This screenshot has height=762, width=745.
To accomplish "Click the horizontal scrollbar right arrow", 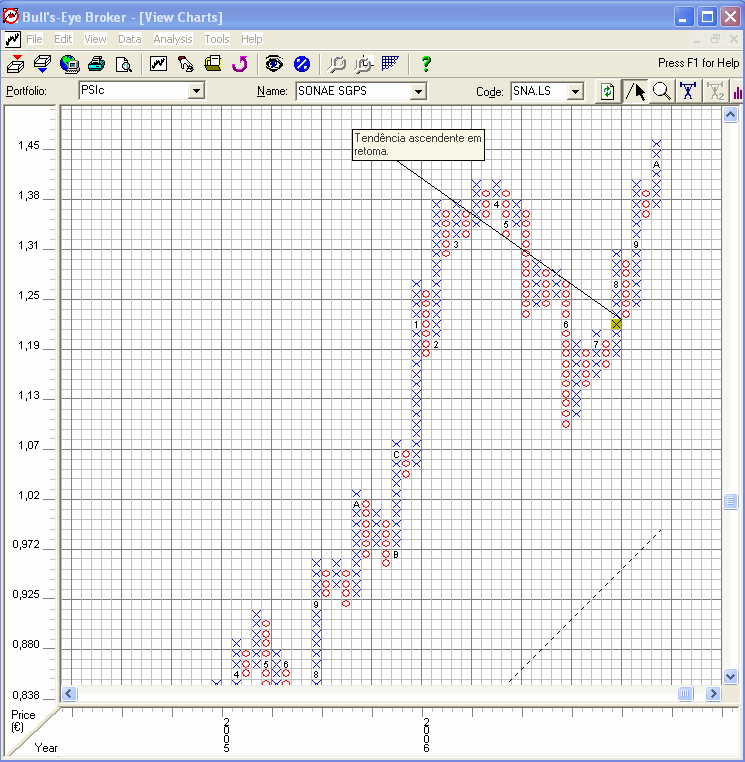I will coord(713,693).
